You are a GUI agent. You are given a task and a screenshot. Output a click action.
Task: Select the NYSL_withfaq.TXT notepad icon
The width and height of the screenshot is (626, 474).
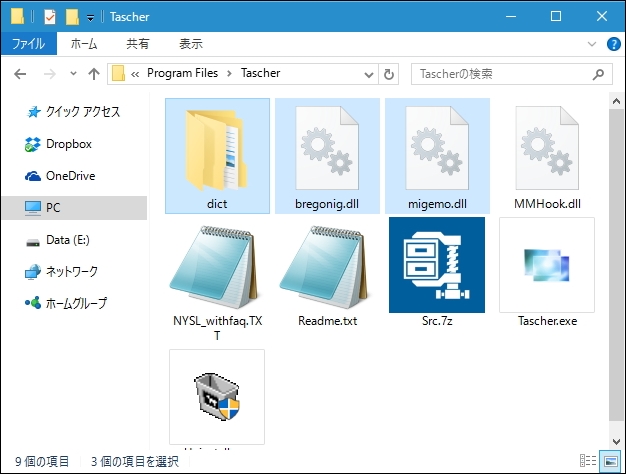point(217,266)
